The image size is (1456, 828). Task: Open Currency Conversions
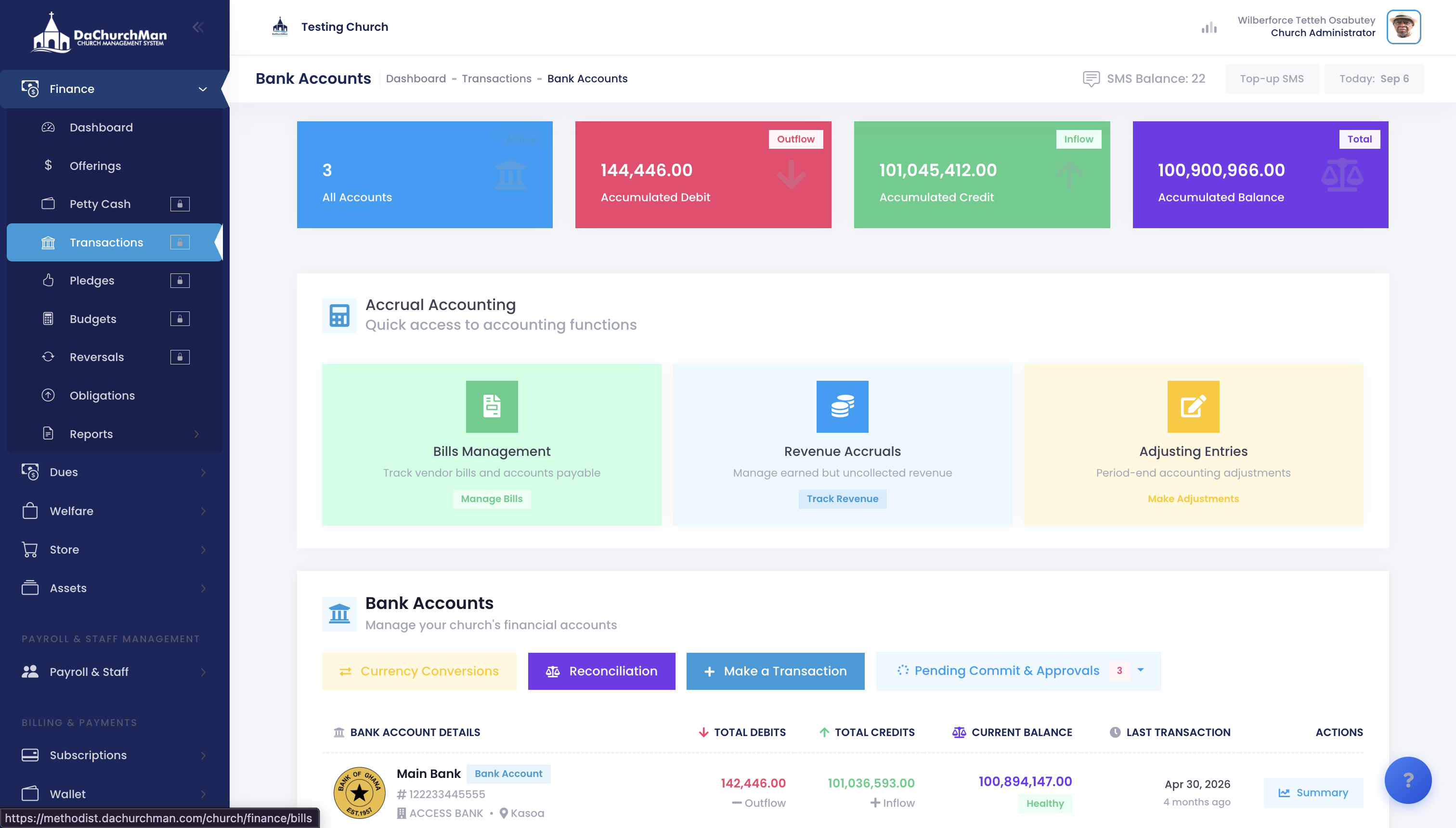click(x=419, y=671)
